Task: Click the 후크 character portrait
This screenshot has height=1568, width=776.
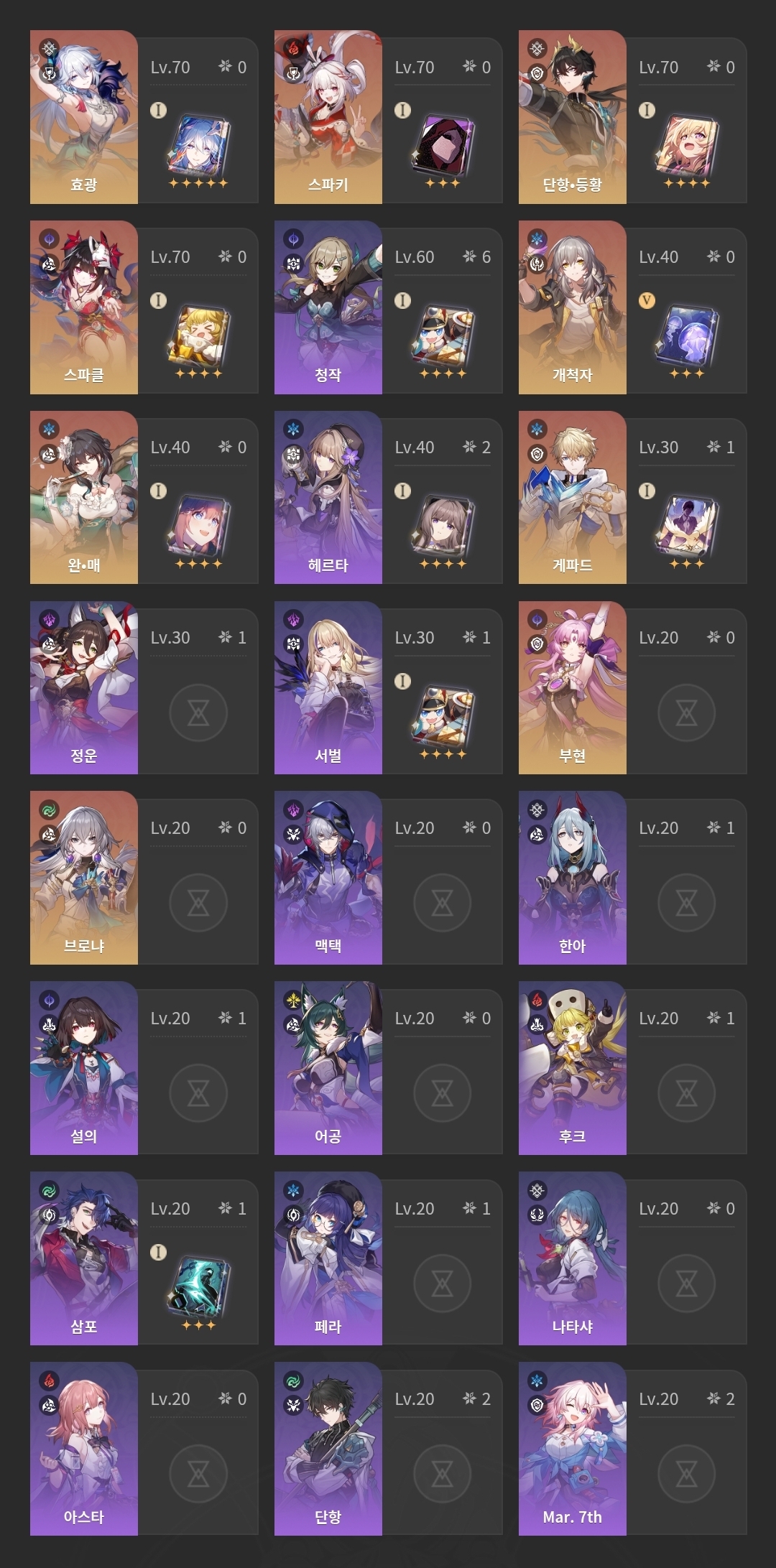Action: 573,1069
